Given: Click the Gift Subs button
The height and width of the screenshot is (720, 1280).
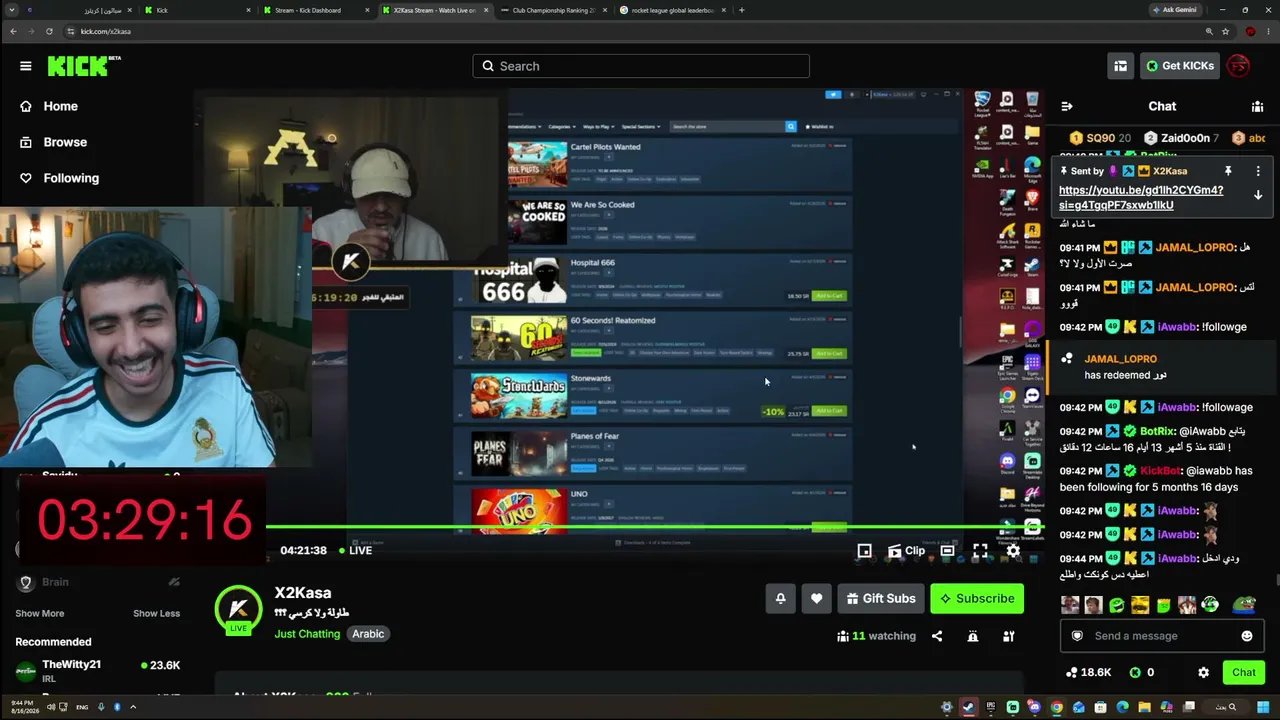Looking at the screenshot, I should 880,598.
